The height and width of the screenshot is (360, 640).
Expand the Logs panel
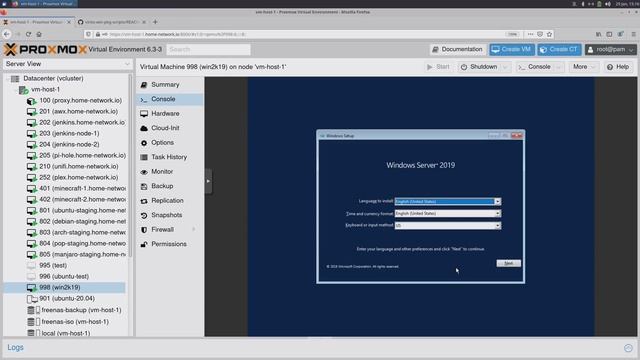(628, 348)
